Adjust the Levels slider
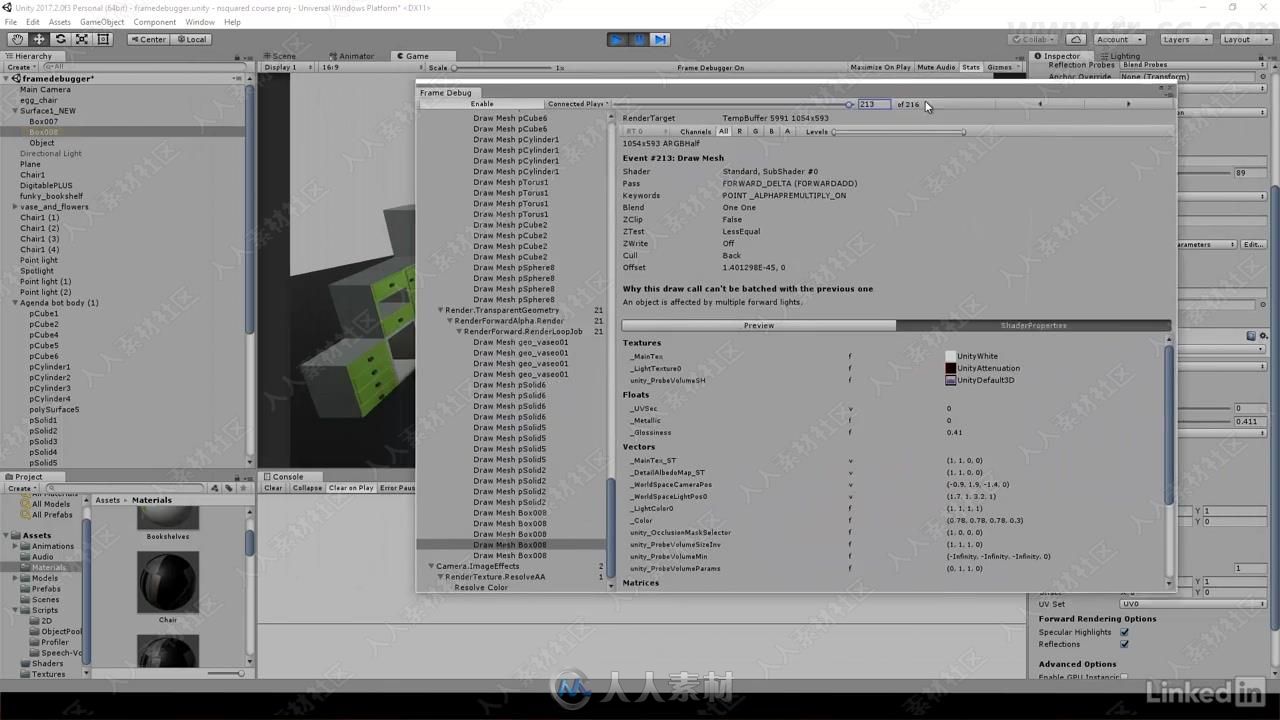Viewport: 1280px width, 720px height. [899, 131]
